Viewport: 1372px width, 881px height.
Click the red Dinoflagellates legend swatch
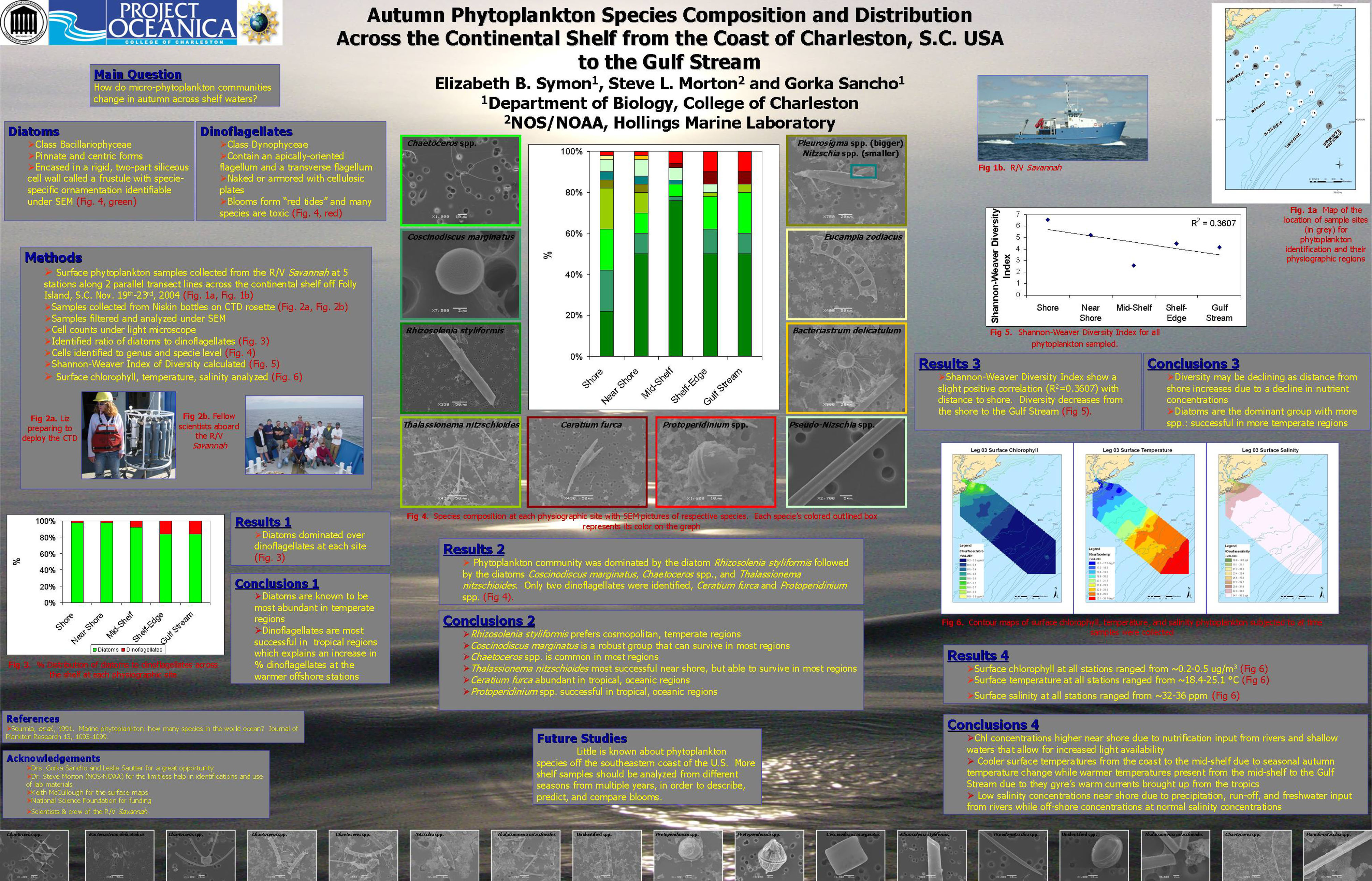click(x=123, y=650)
